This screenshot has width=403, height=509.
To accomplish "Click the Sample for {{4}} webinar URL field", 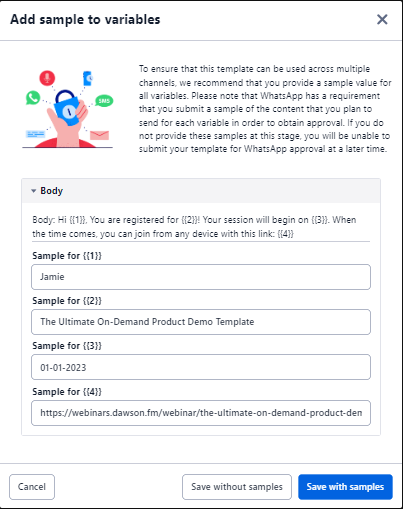I will click(x=201, y=413).
